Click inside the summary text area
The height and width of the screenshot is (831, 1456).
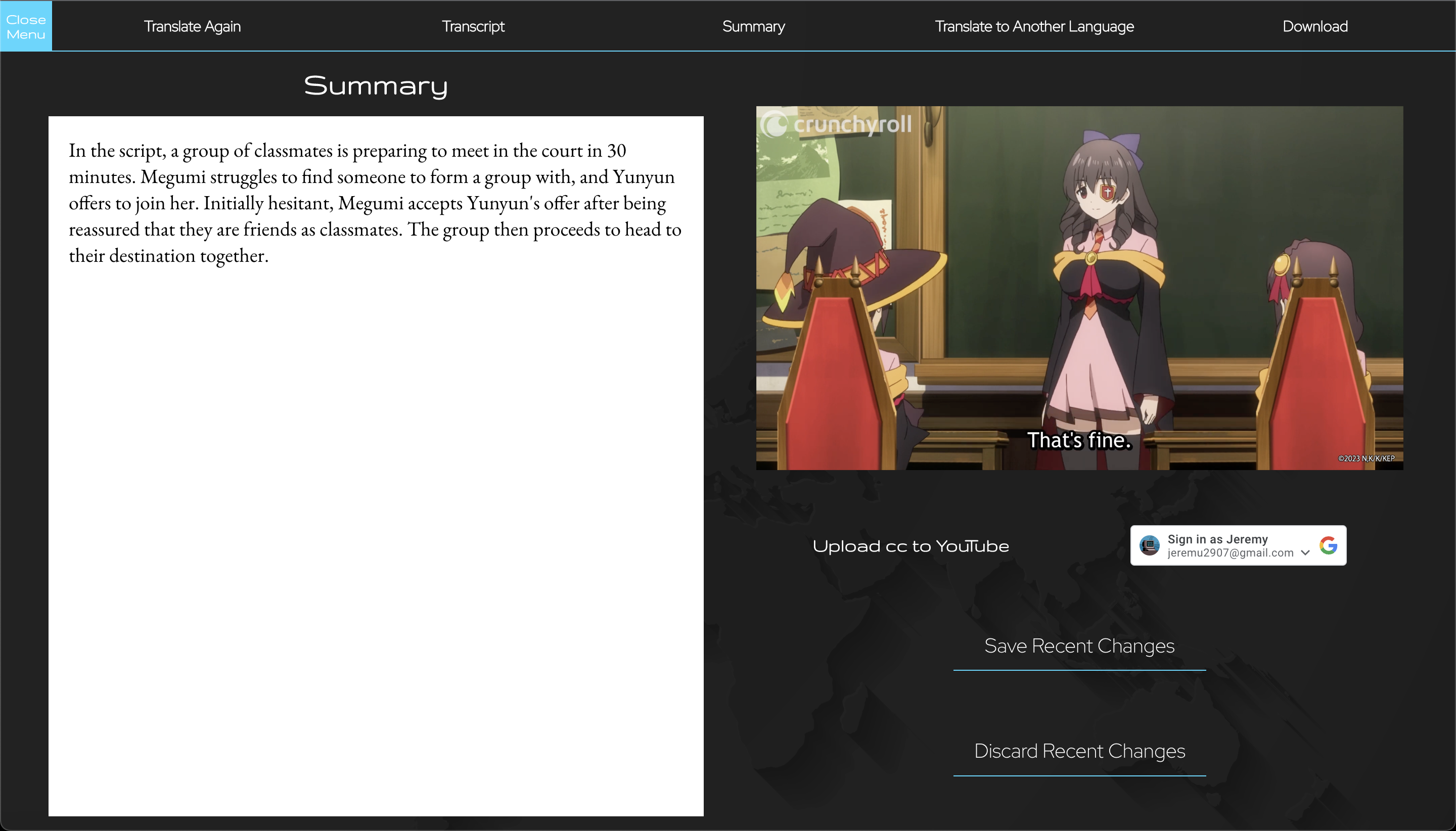click(x=376, y=465)
